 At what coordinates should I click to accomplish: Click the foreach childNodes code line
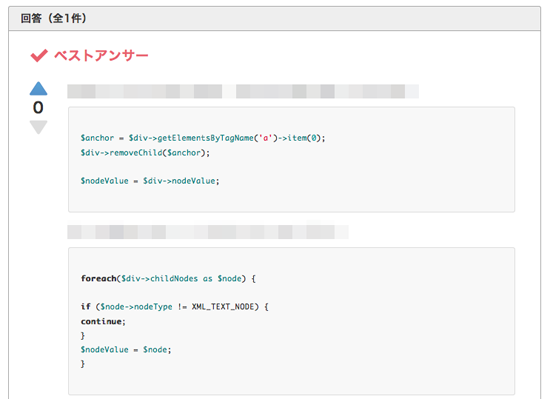(168, 278)
